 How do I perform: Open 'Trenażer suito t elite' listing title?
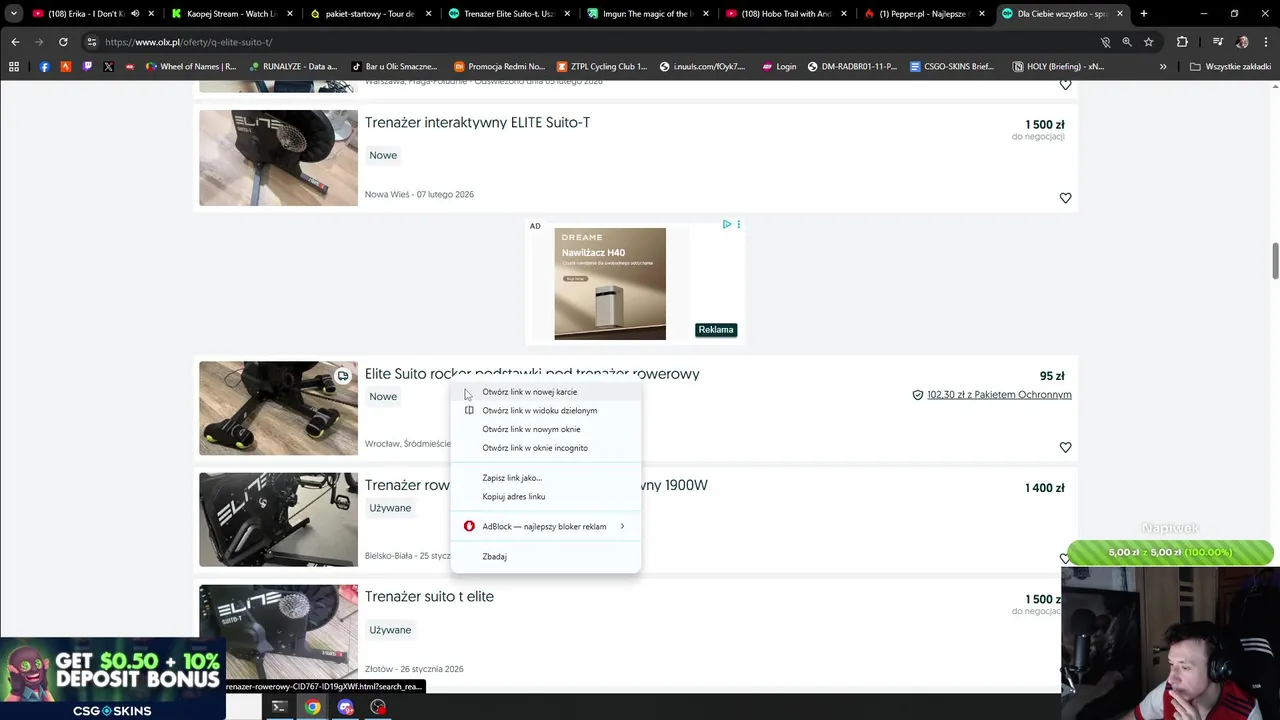(x=429, y=596)
